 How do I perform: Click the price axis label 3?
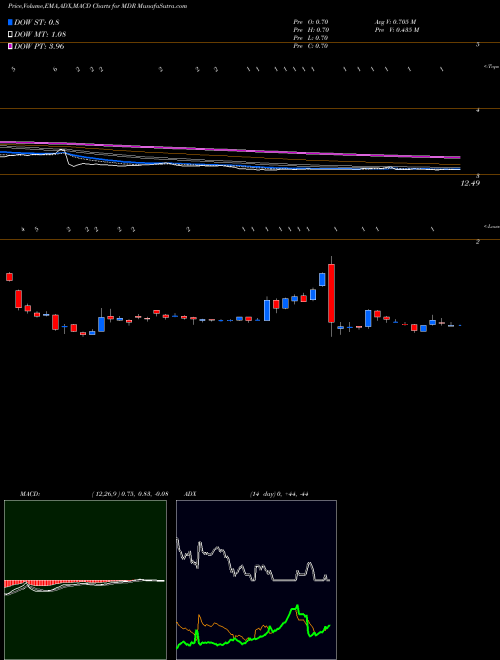click(477, 176)
